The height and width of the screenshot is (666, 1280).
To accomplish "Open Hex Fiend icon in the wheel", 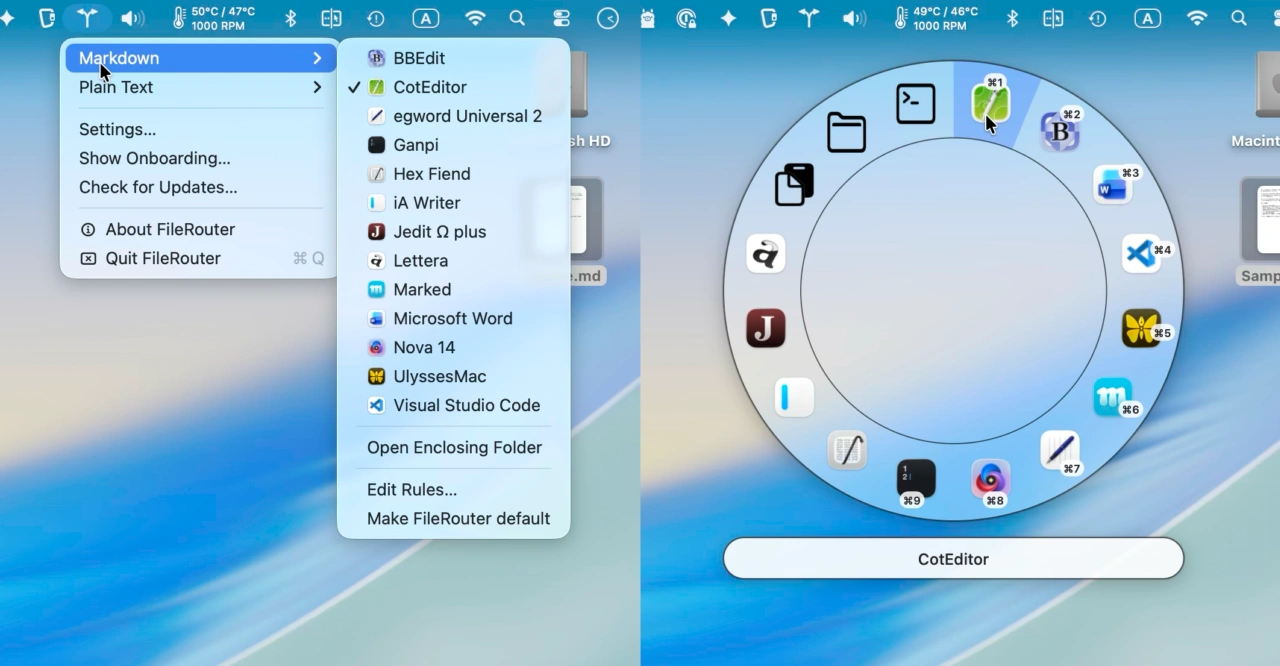I will [847, 450].
